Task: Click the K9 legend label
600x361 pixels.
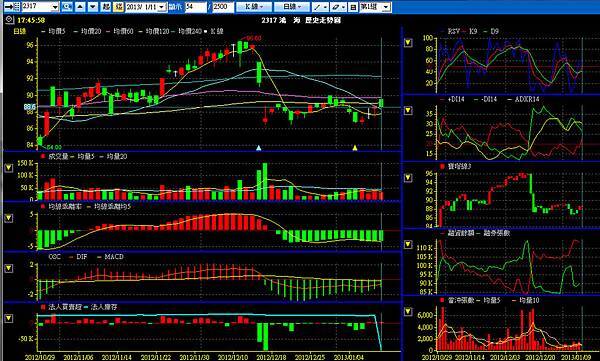Action: 473,31
